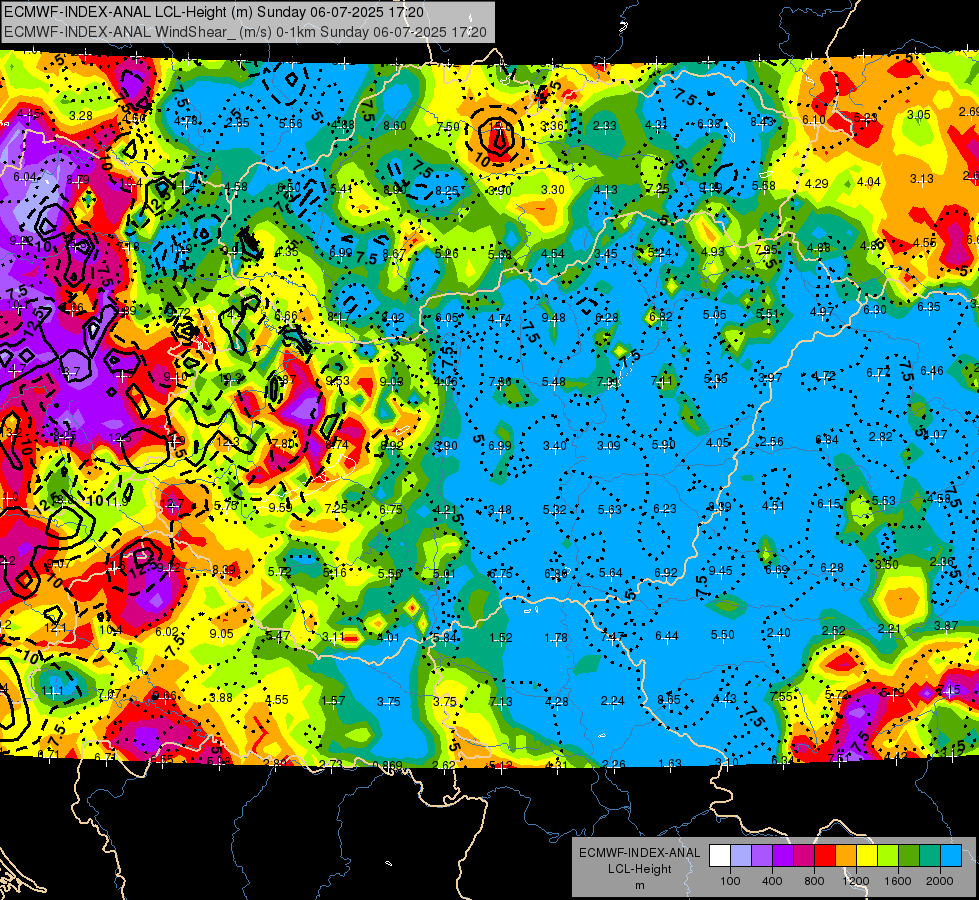Click the 400 tick label on the legend
The height and width of the screenshot is (900, 979).
[x=772, y=881]
